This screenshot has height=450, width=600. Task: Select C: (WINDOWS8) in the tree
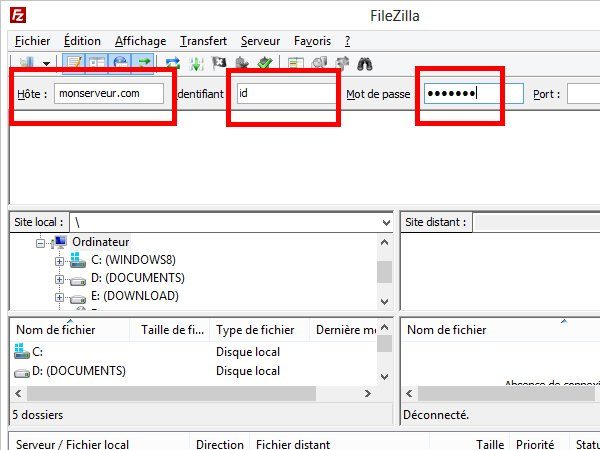click(x=133, y=260)
